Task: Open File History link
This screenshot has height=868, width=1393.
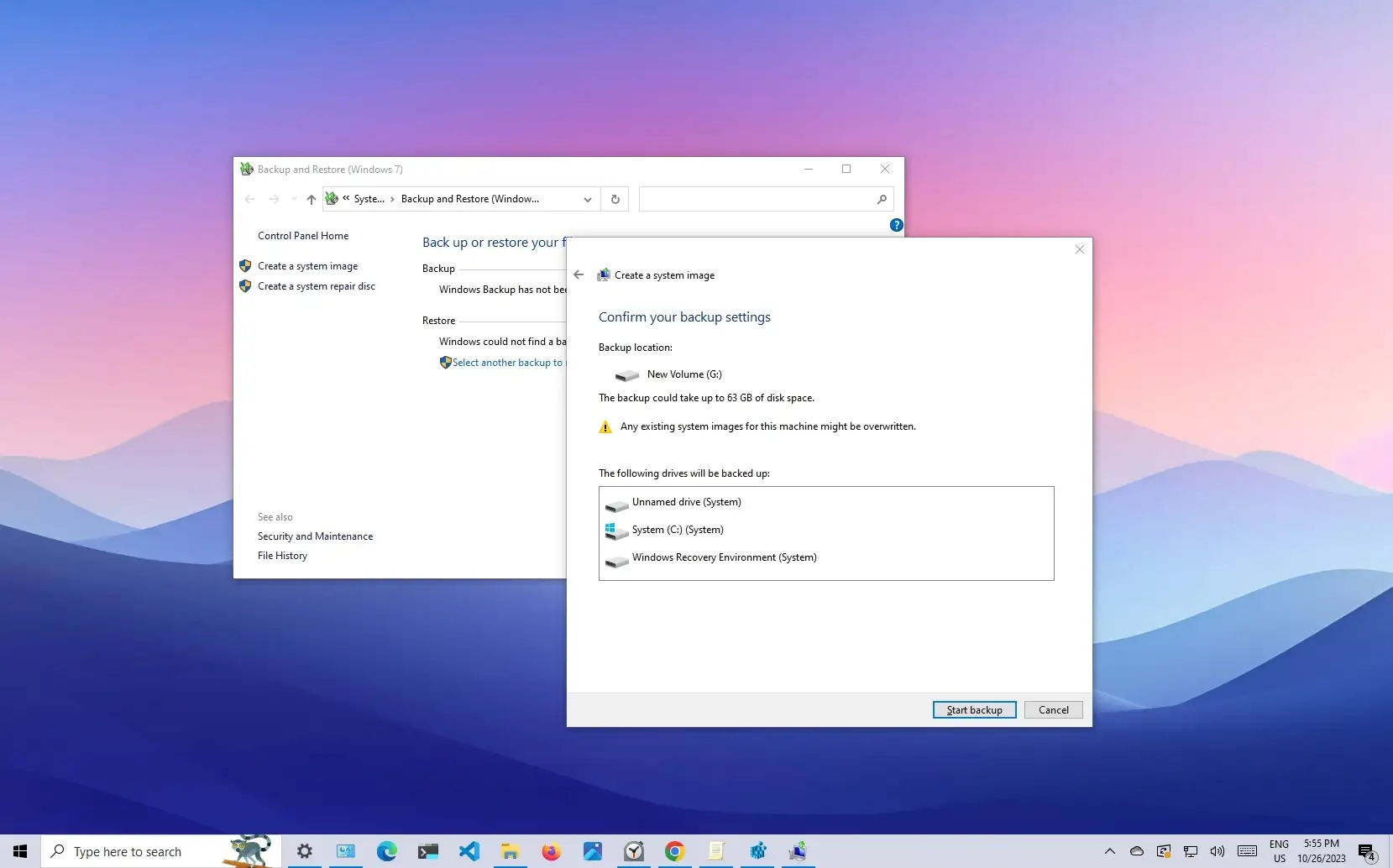Action: click(x=282, y=556)
